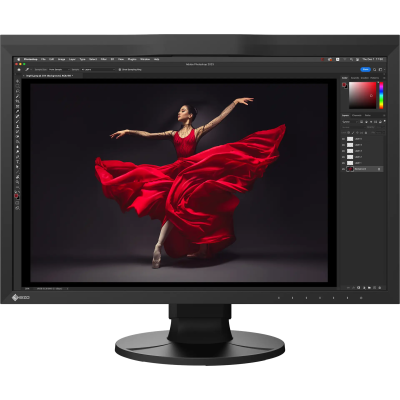This screenshot has width=400, height=400.
Task: Select the Horizontal Type tool
Action: coord(18,162)
